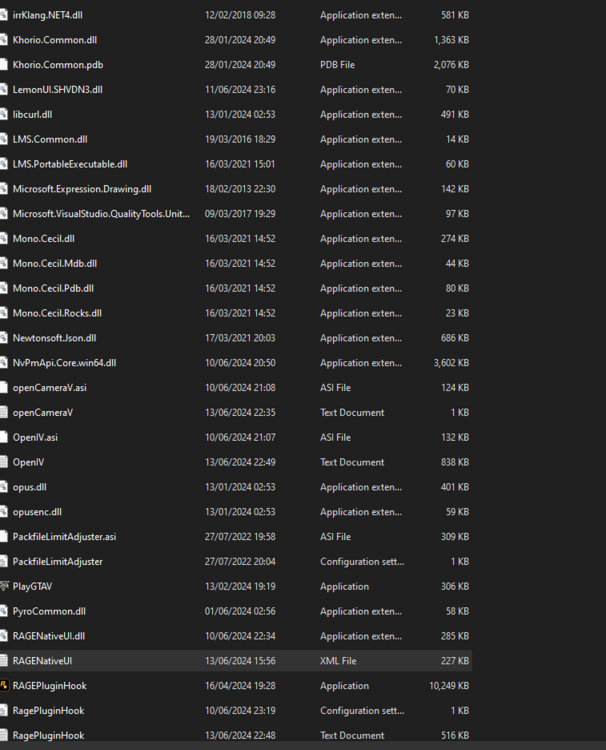Select opus.dll file

click(30, 487)
